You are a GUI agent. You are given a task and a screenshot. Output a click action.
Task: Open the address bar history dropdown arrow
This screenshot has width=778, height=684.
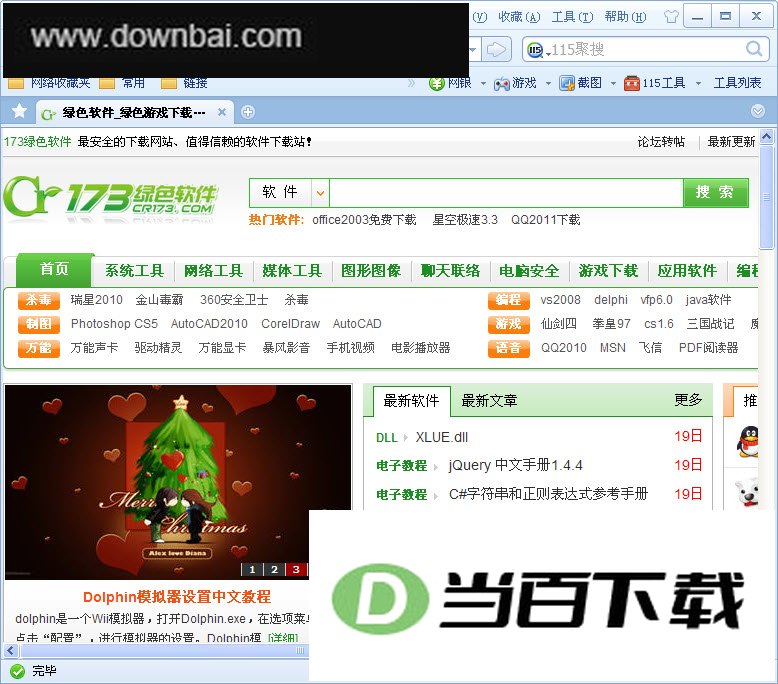[x=474, y=50]
